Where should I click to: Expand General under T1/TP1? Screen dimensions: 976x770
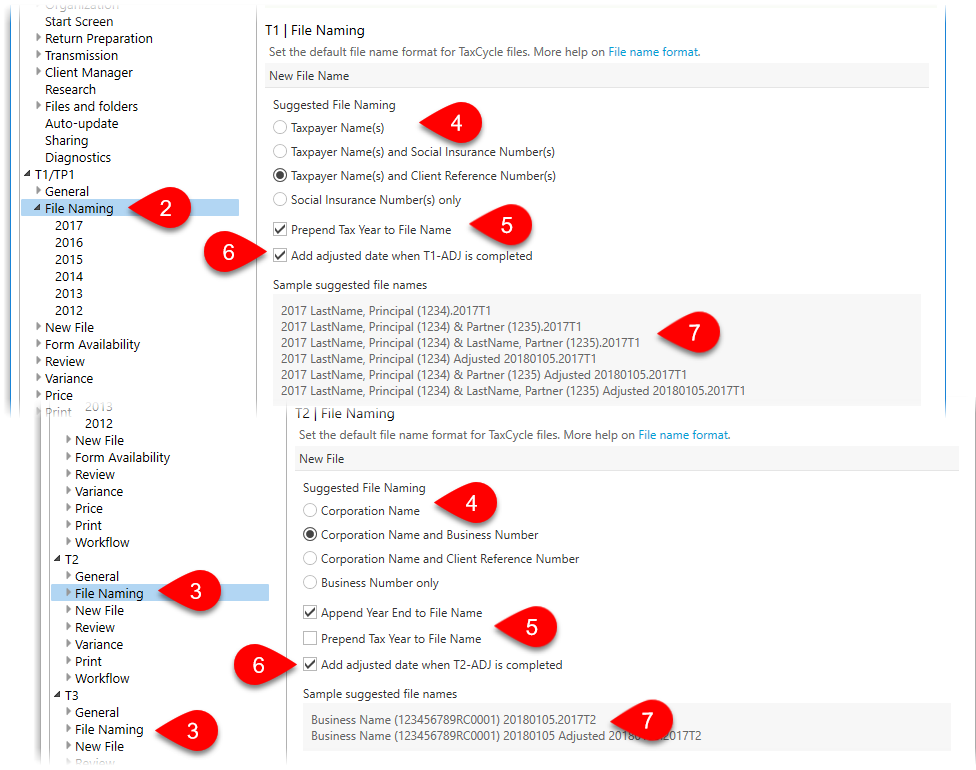pos(39,190)
